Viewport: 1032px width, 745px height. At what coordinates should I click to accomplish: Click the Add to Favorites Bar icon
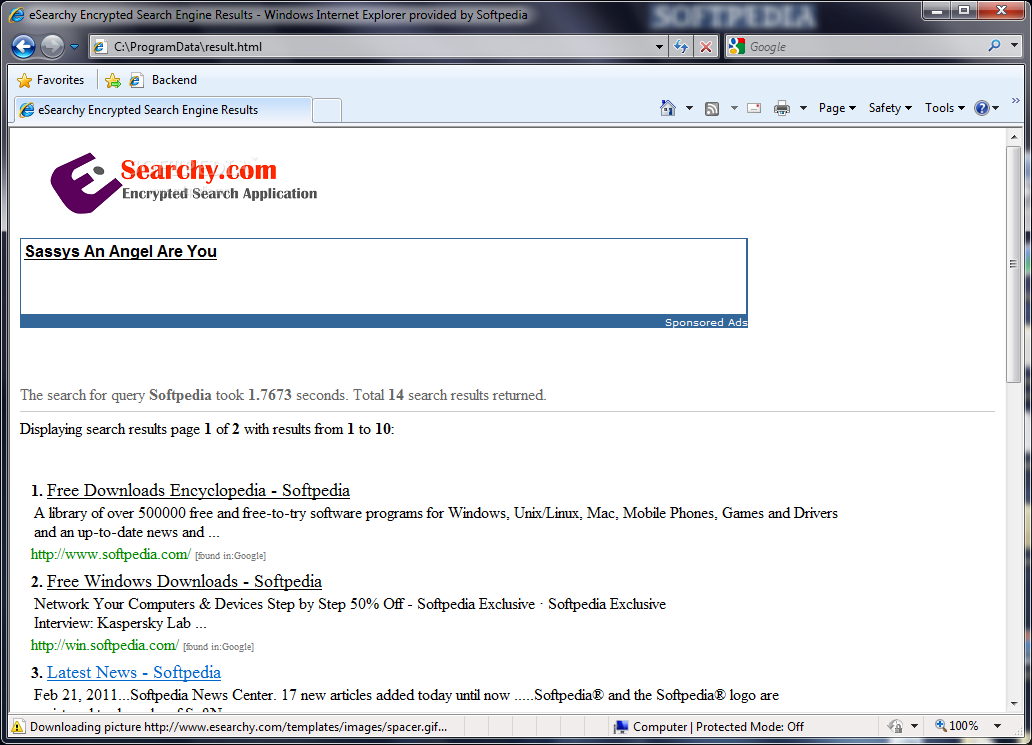click(113, 80)
